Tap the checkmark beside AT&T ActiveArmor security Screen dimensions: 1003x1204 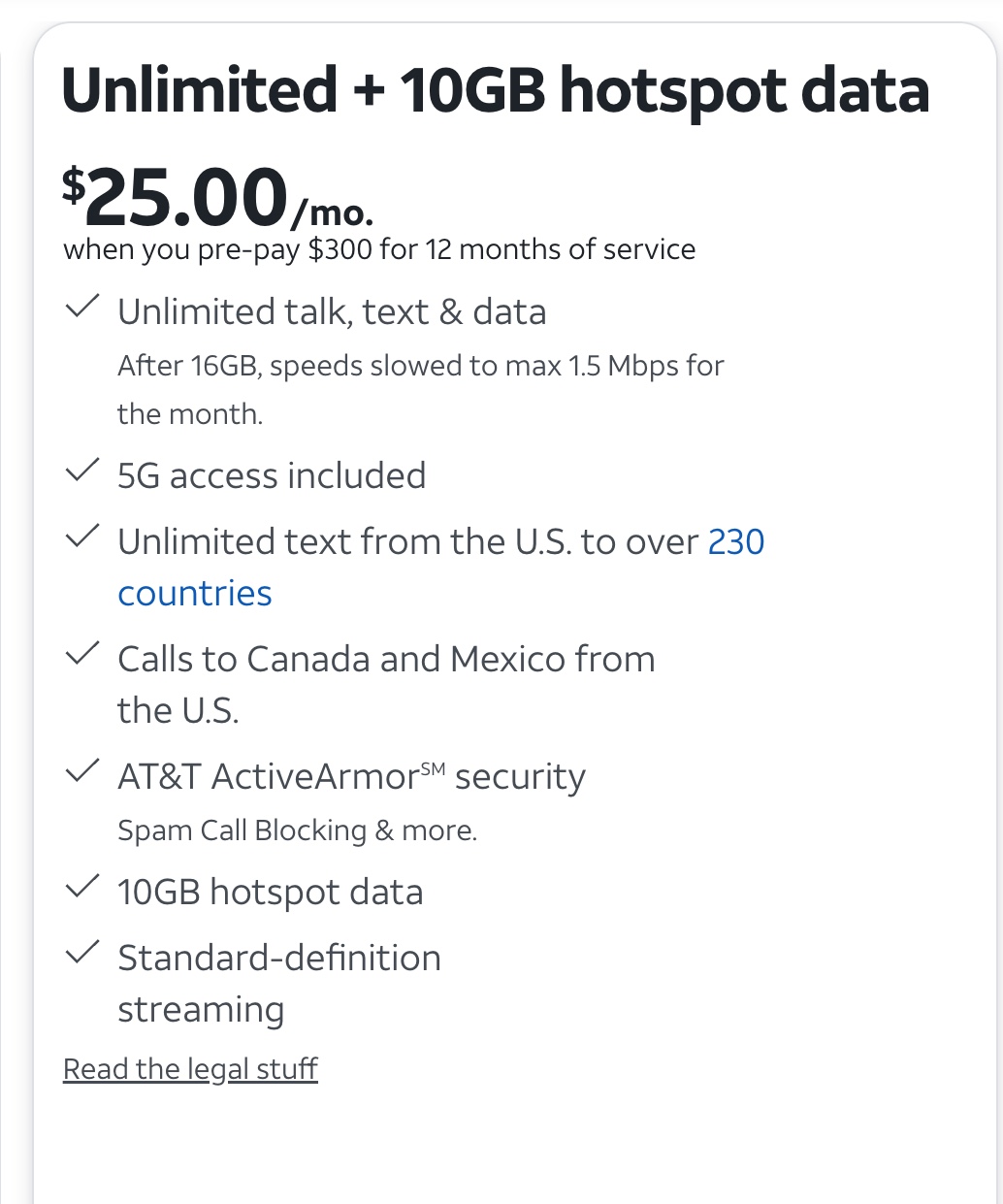81,773
